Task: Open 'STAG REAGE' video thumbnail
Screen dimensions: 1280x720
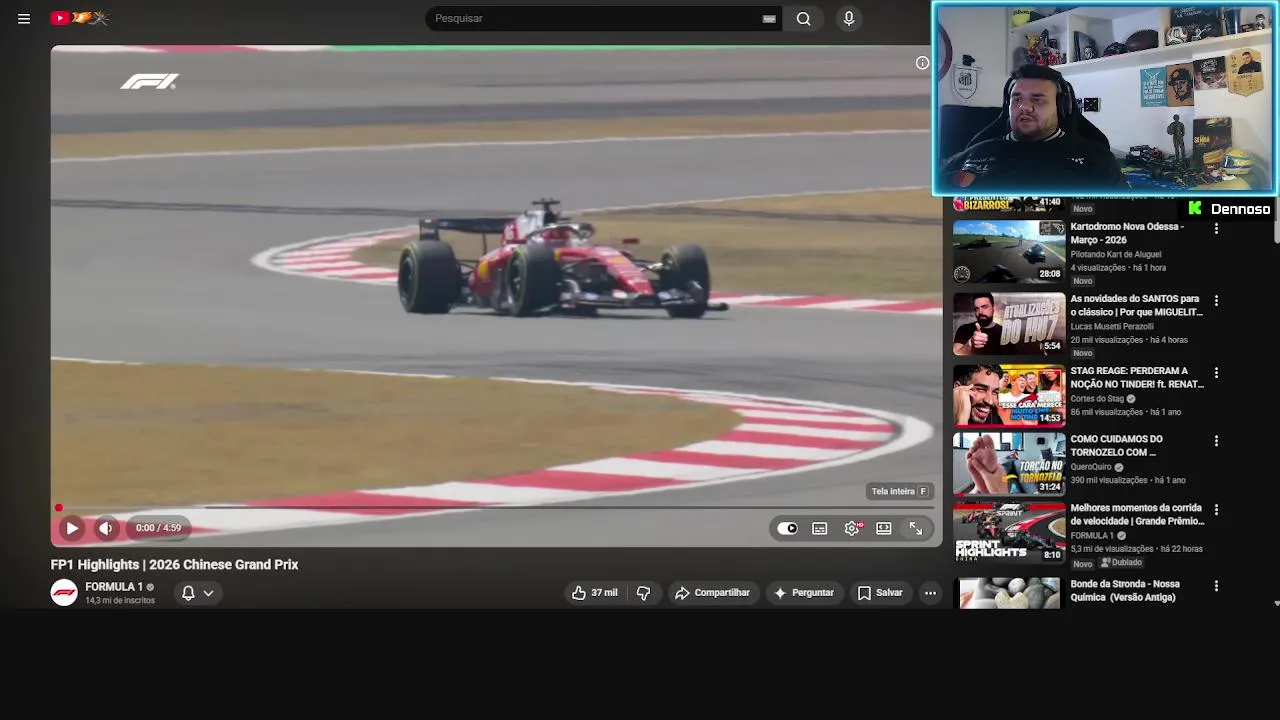Action: 1009,396
